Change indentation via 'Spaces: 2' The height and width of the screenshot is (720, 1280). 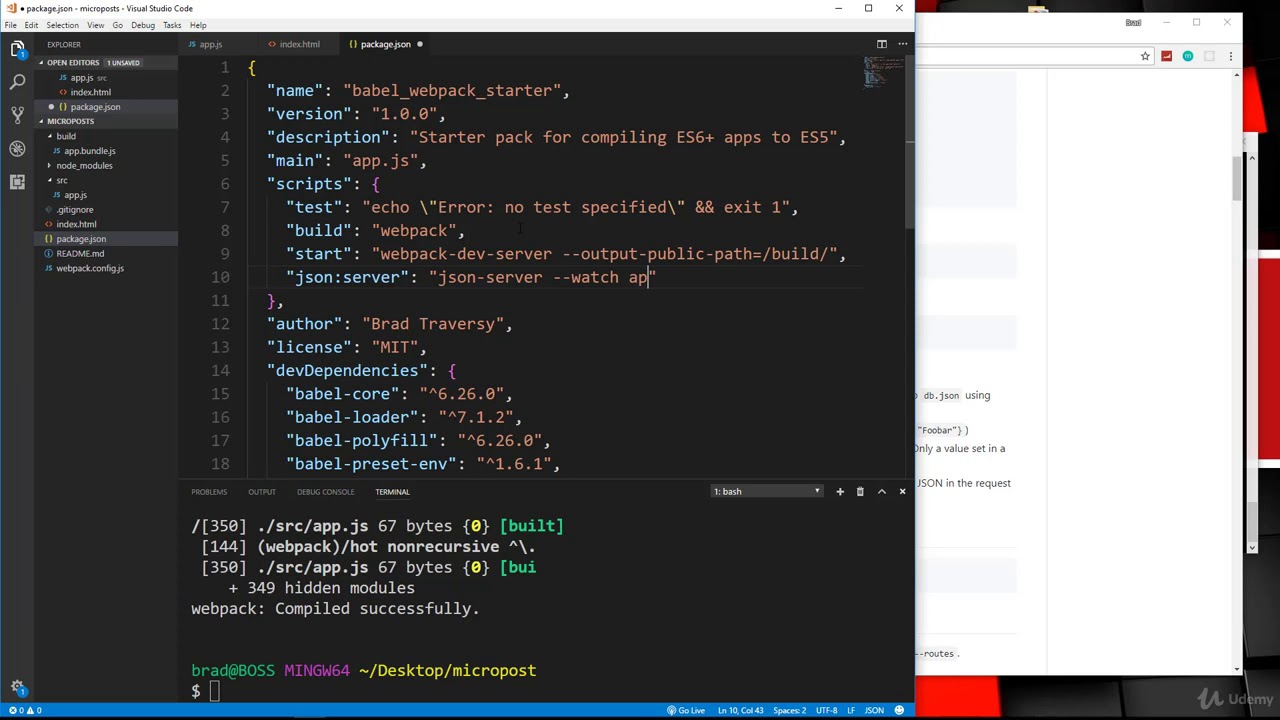[789, 710]
